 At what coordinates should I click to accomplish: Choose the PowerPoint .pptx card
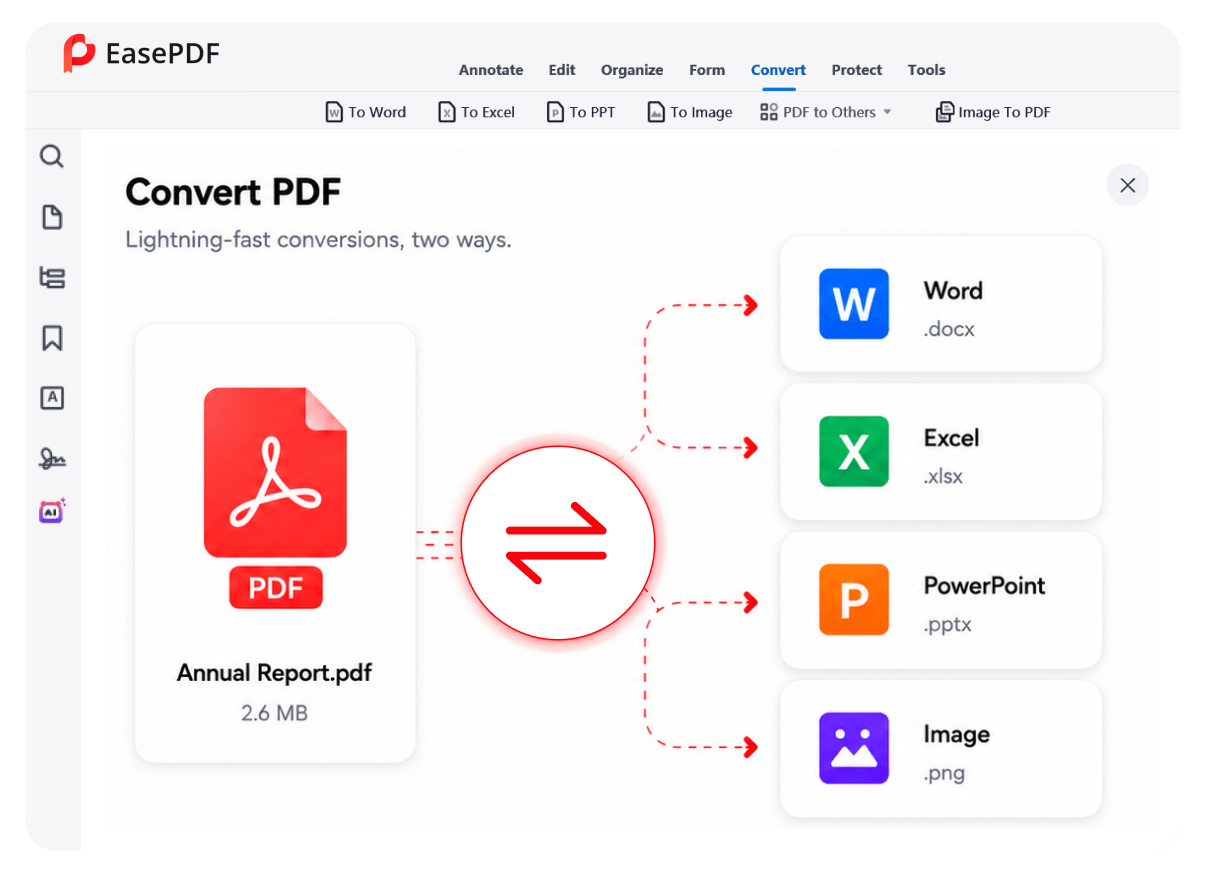coord(941,600)
